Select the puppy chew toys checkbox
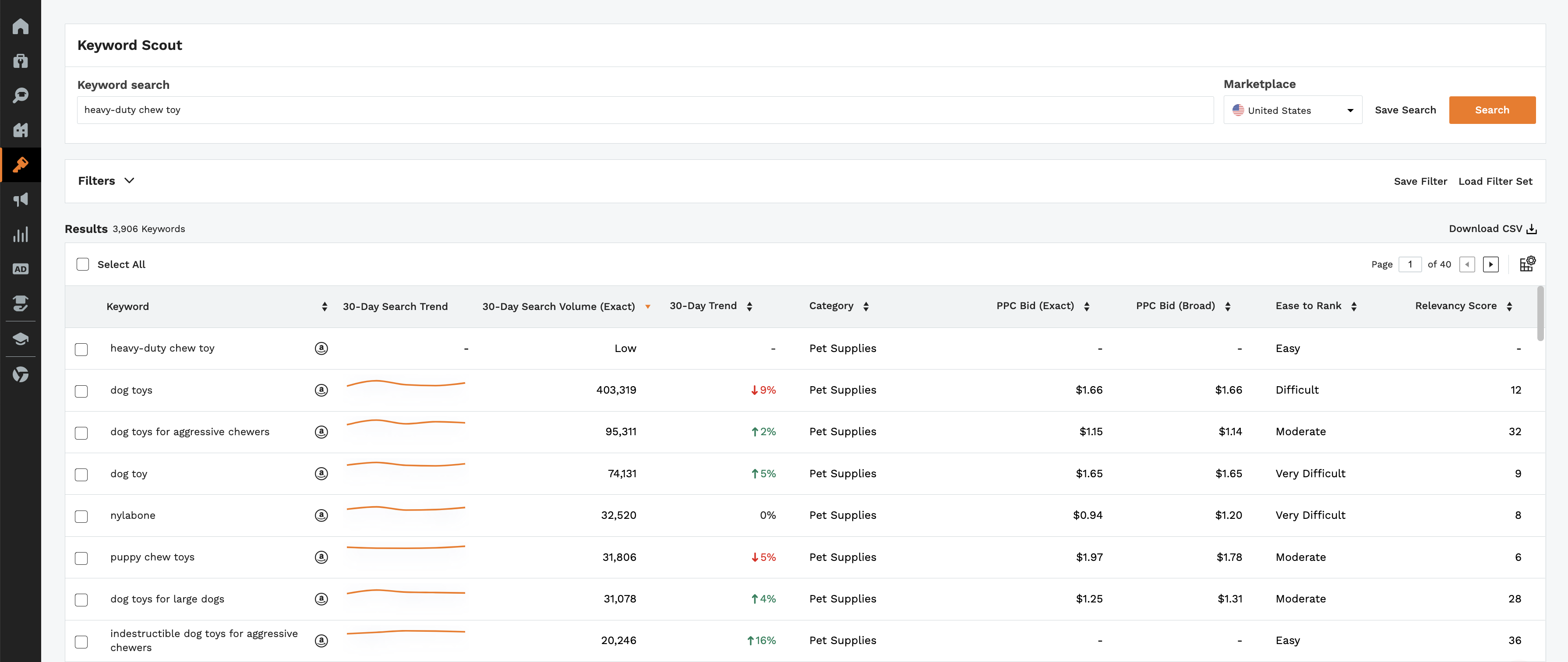 (x=81, y=558)
